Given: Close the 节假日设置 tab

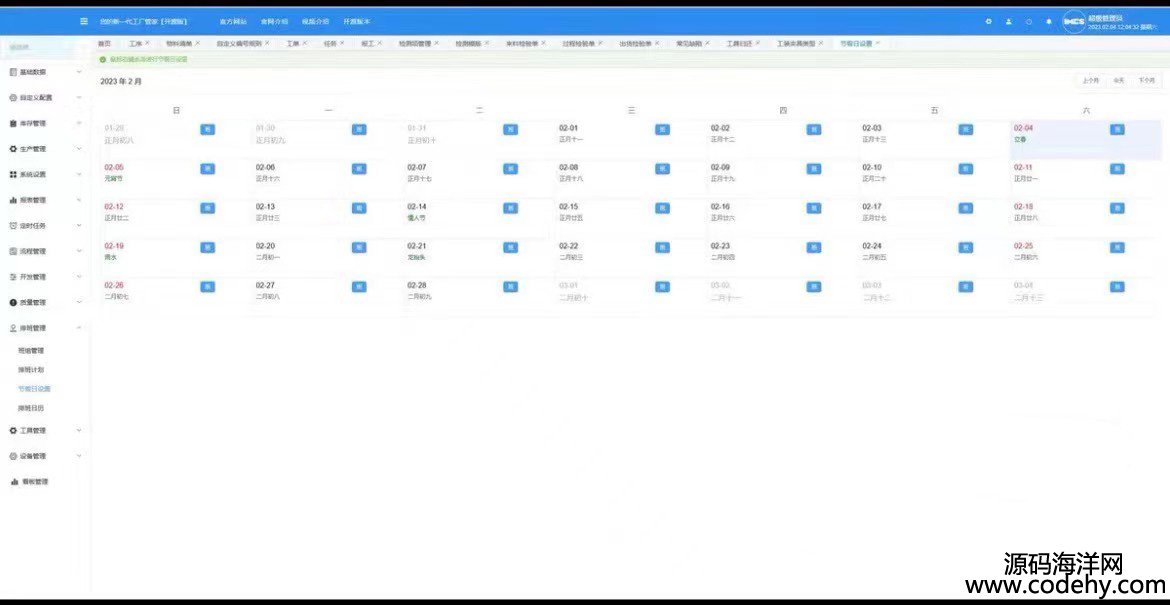Looking at the screenshot, I should coord(878,43).
